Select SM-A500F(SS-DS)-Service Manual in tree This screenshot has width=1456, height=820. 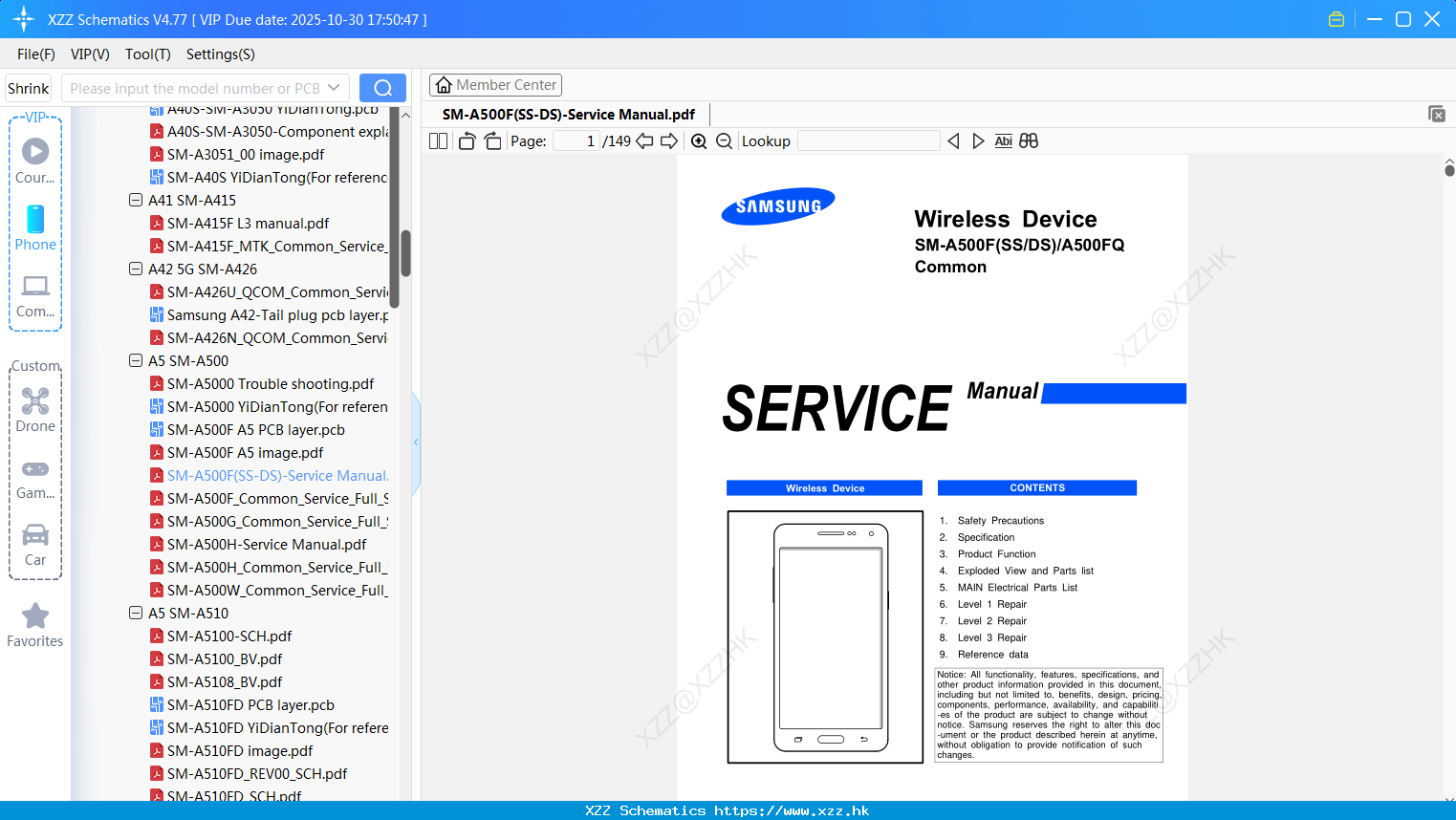tap(269, 476)
